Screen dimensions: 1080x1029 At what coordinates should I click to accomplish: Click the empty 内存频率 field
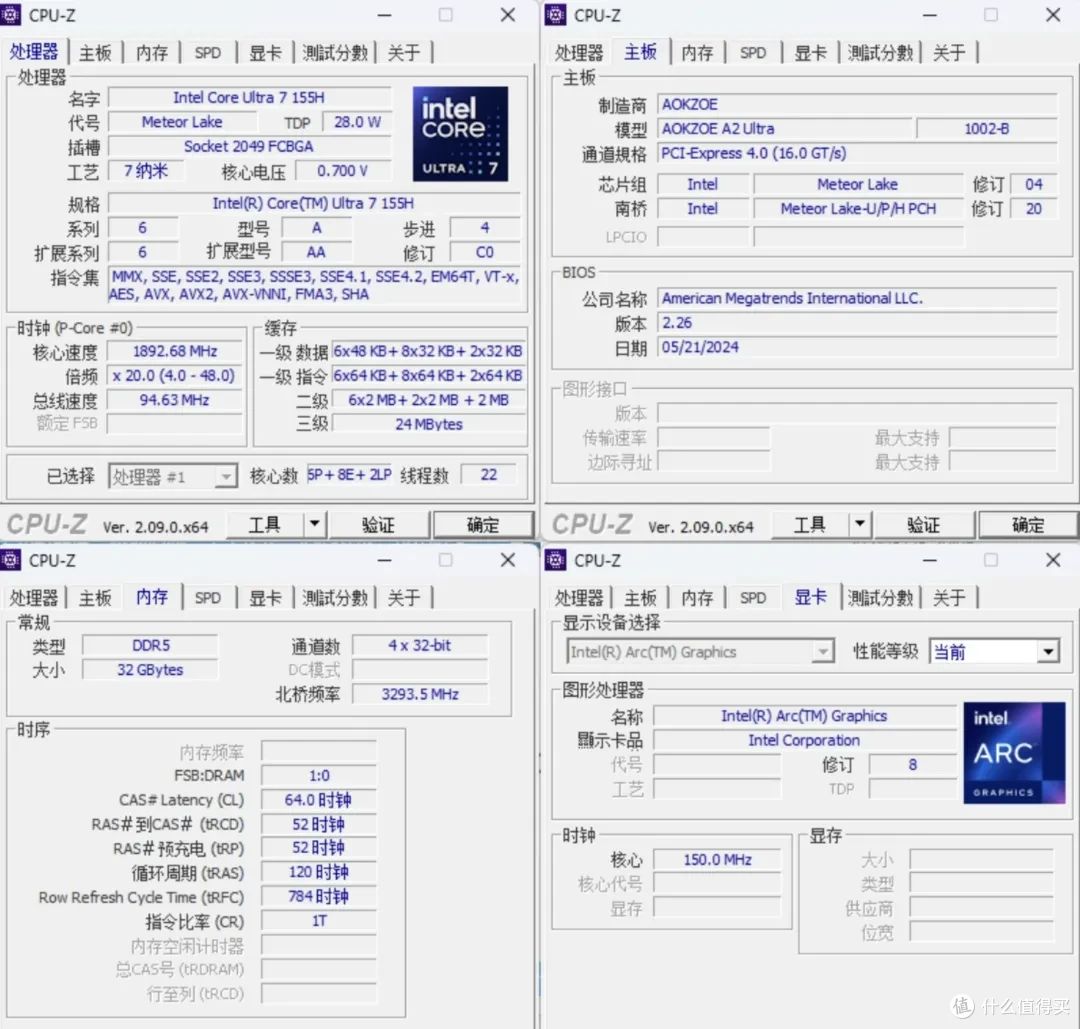point(319,751)
